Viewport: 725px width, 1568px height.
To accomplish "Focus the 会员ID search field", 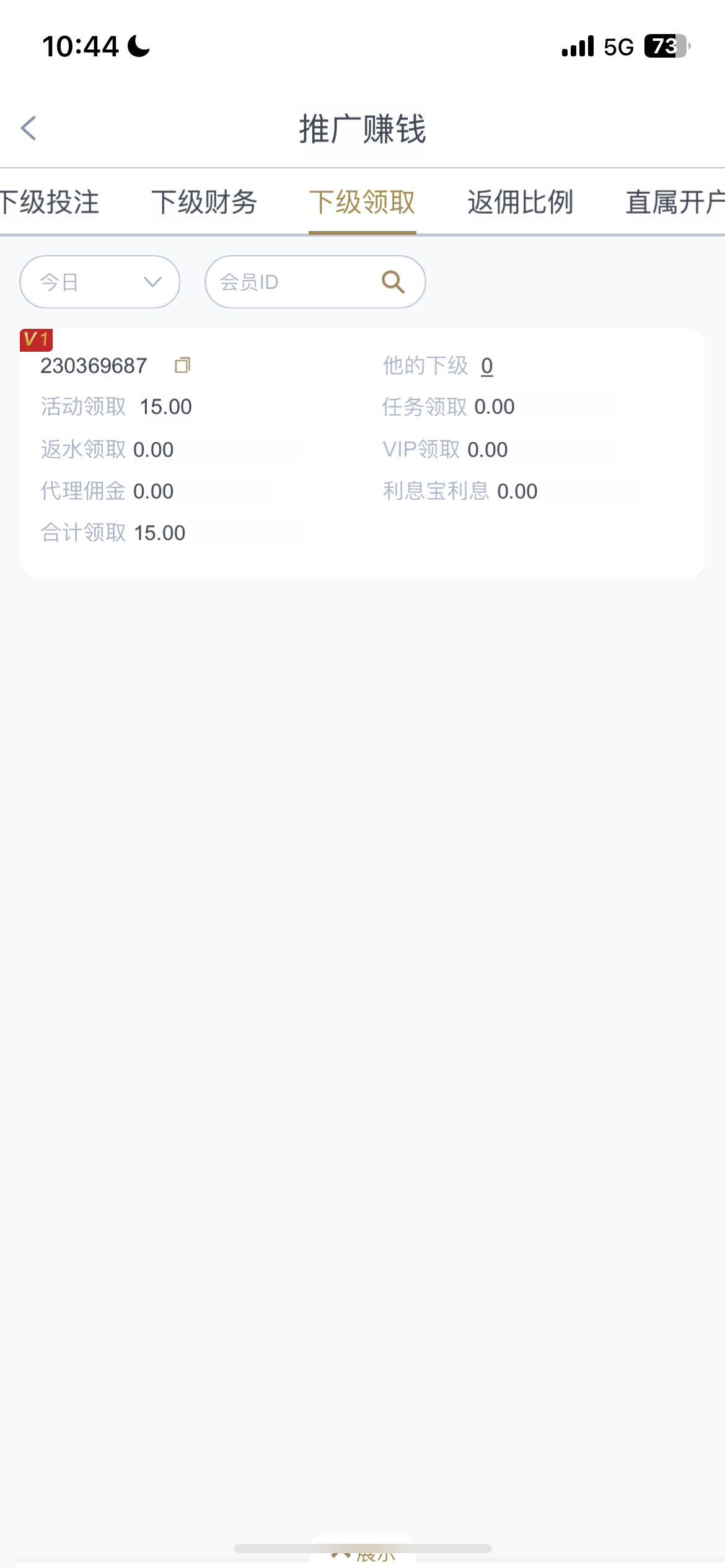I will [297, 282].
